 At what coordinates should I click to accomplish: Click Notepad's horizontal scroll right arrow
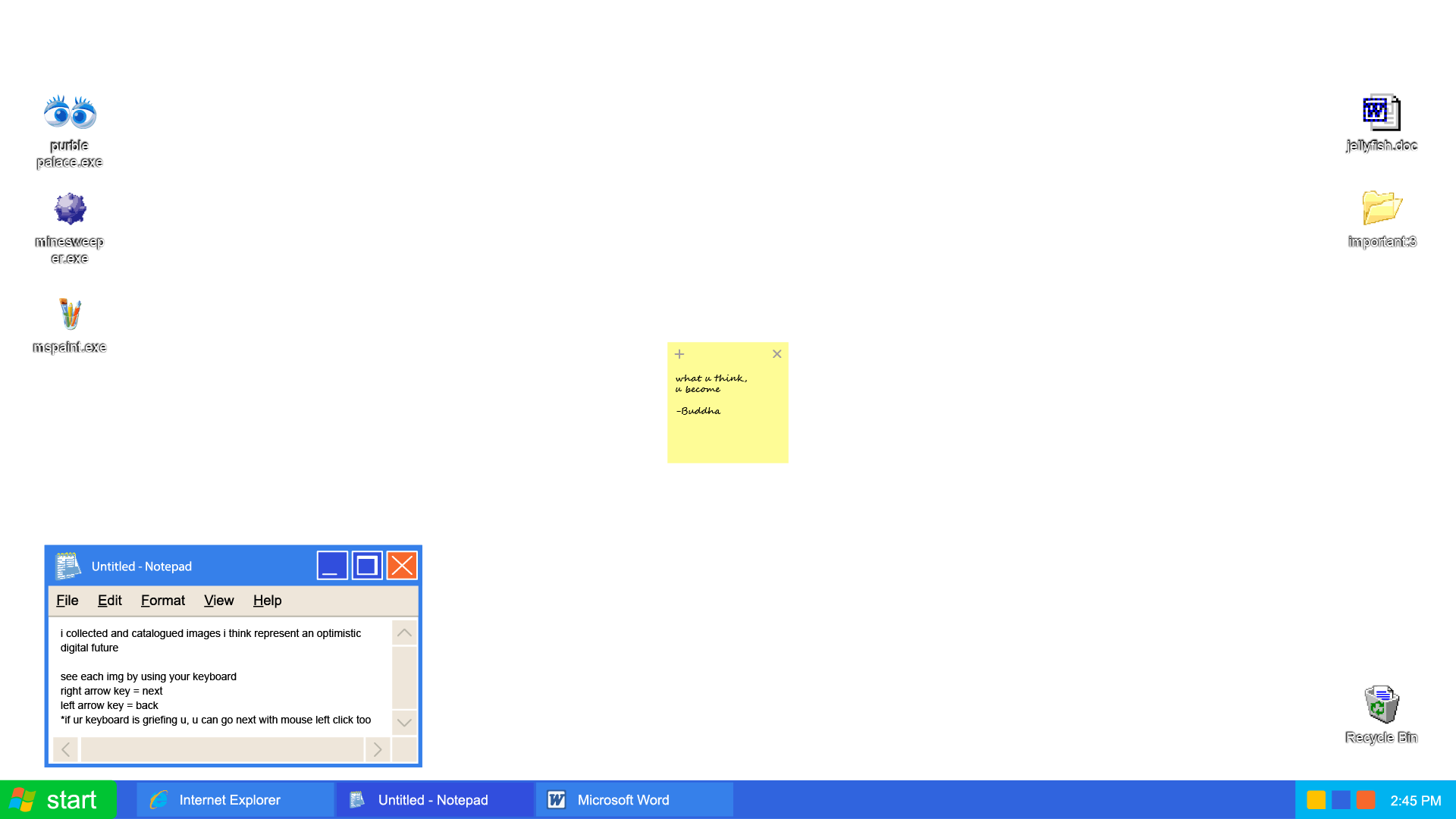(x=377, y=749)
